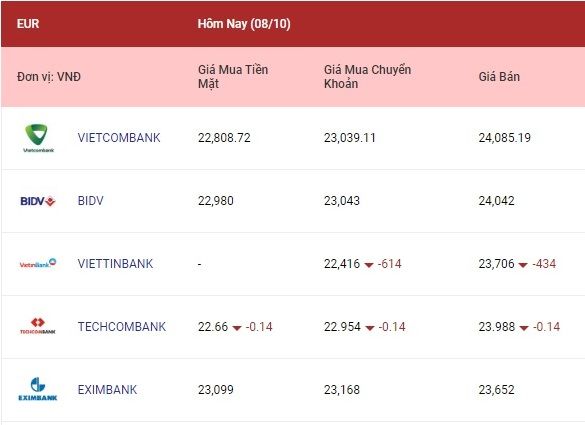Click the down arrow beside -614
The height and width of the screenshot is (425, 585).
369,265
